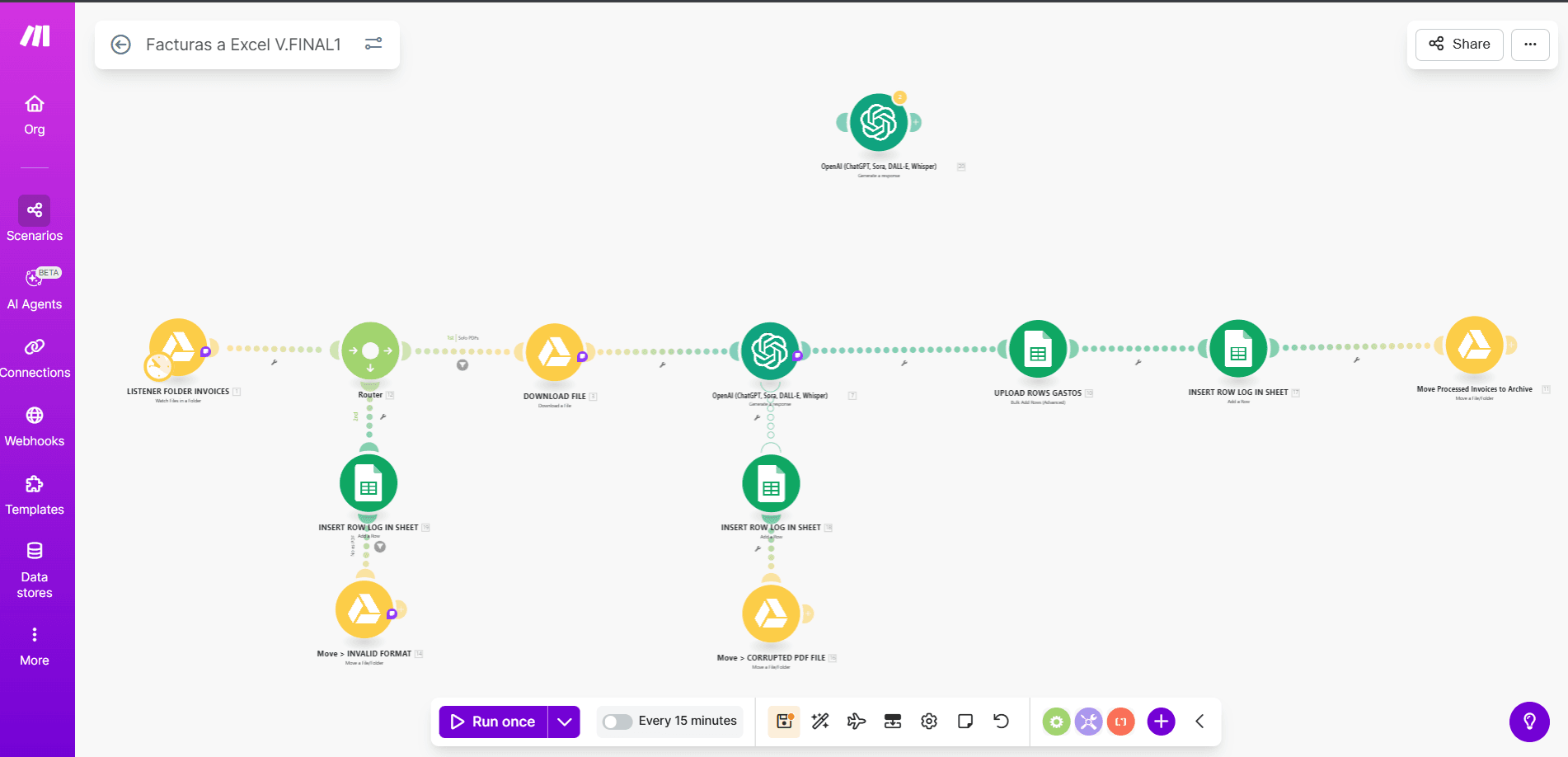Open scenario settings gear icon

[x=929, y=722]
